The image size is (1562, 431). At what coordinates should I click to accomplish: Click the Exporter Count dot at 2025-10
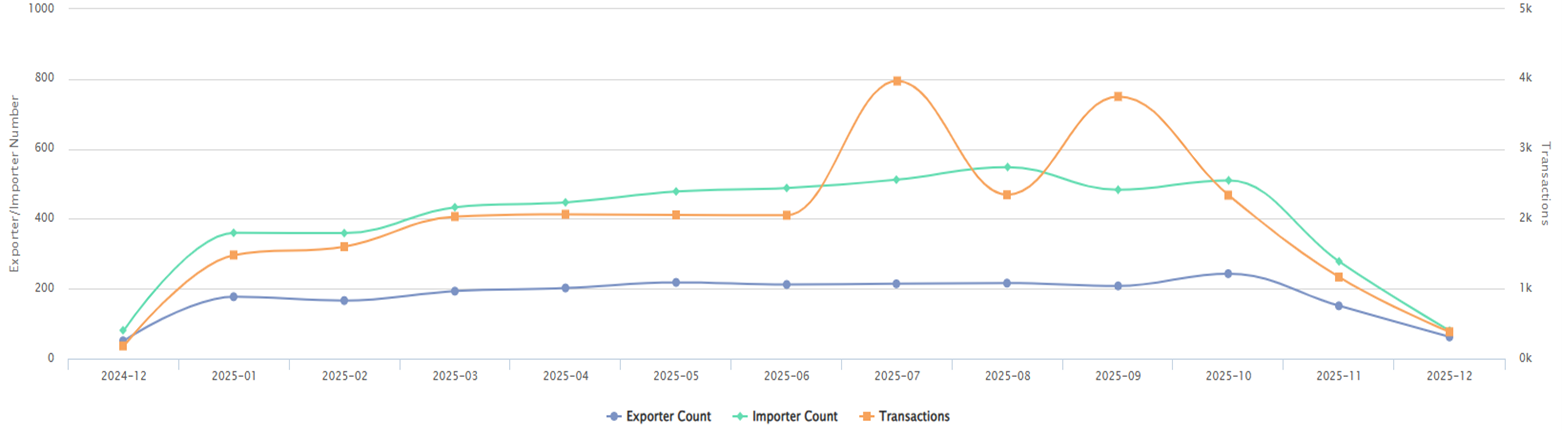tap(1228, 273)
